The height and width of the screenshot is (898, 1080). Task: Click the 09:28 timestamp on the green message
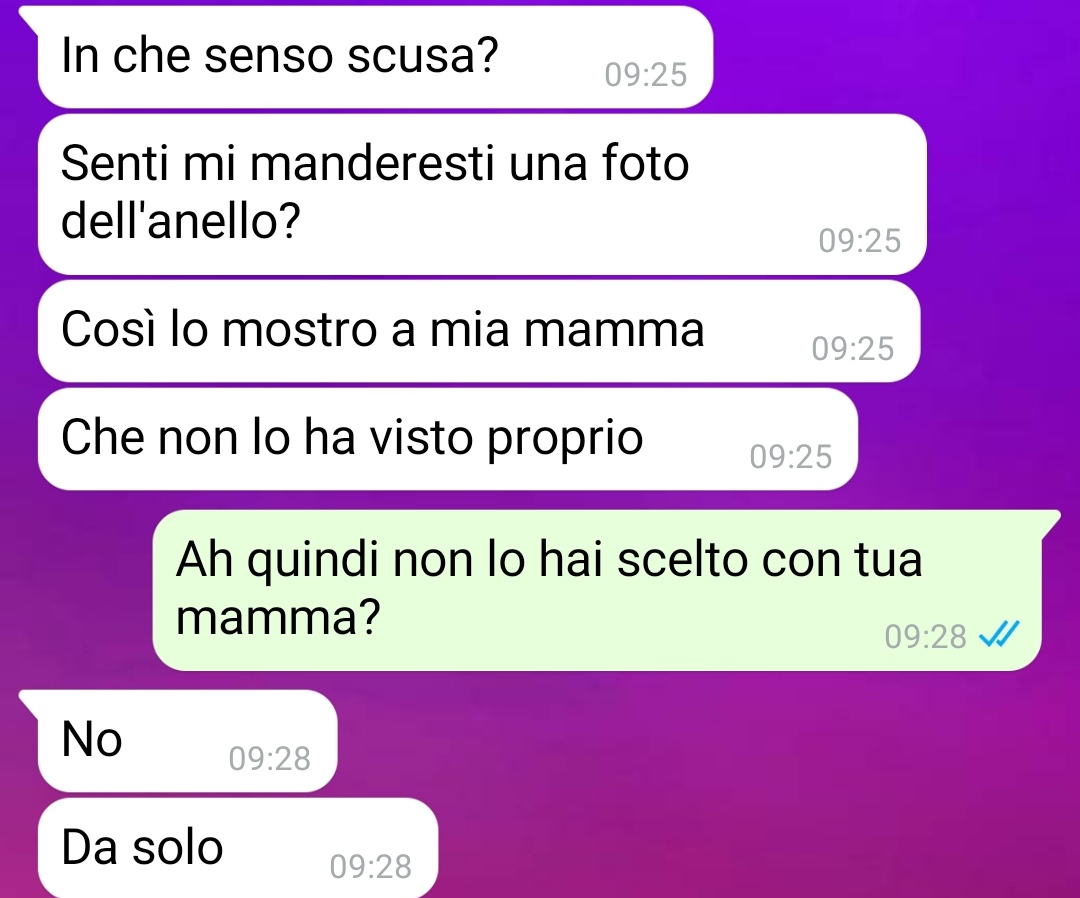925,636
